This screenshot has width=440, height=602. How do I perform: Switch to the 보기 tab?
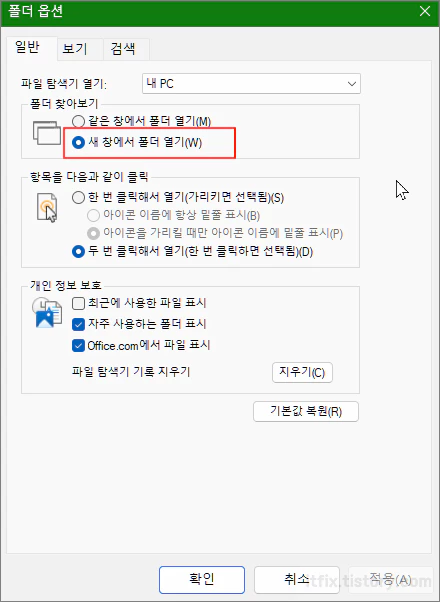point(75,49)
